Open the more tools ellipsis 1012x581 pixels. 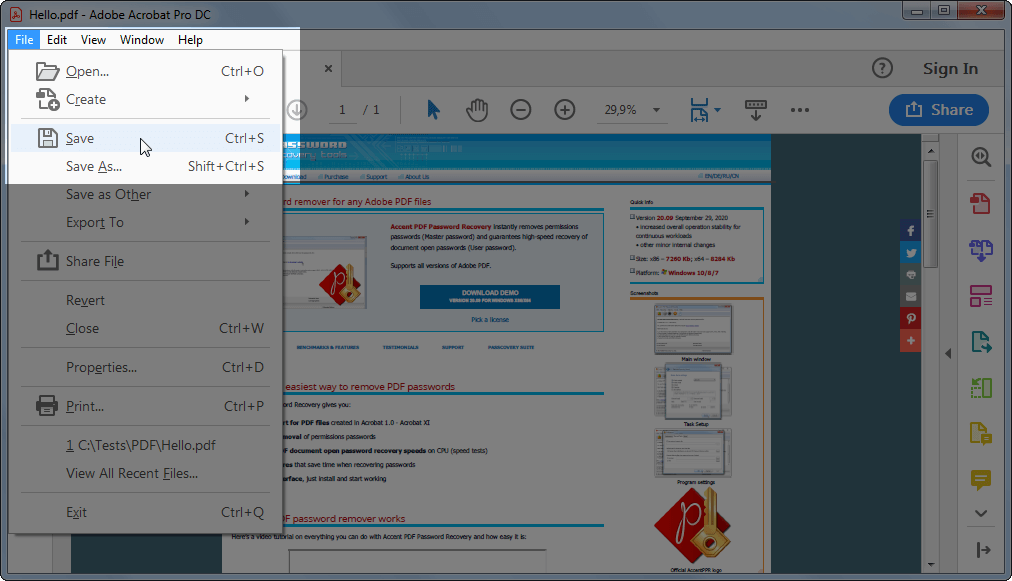tap(800, 110)
